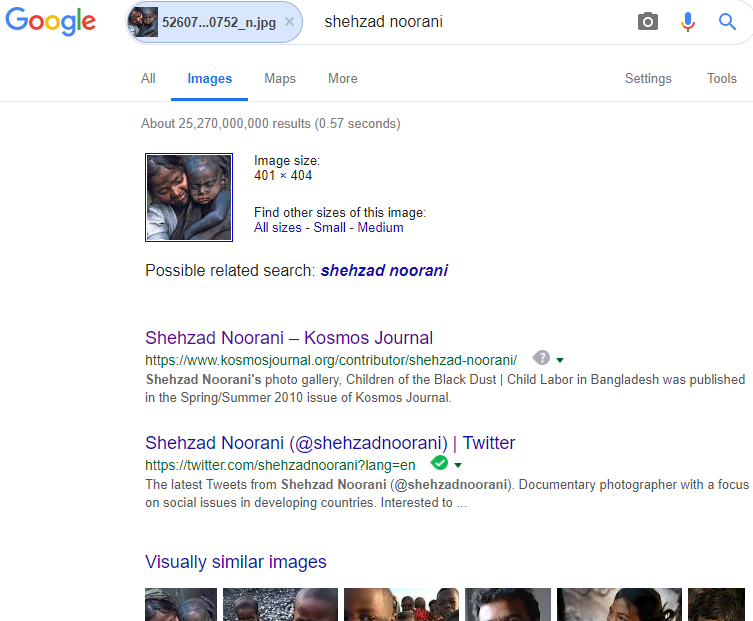753x621 pixels.
Task: Show Medium sizes of this image
Action: [380, 227]
